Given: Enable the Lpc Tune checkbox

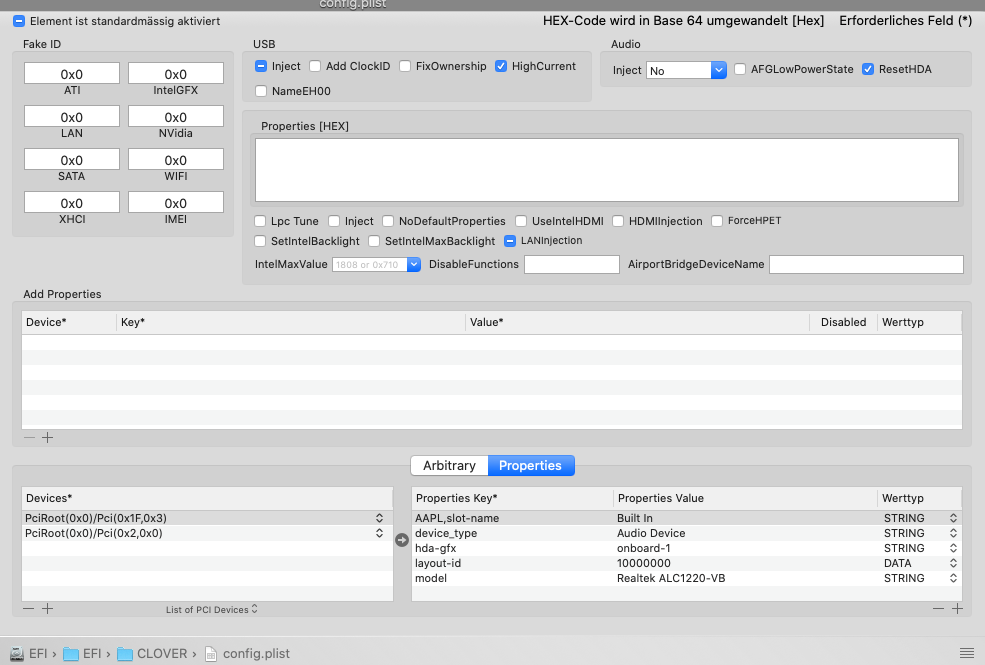Looking at the screenshot, I should tap(260, 221).
